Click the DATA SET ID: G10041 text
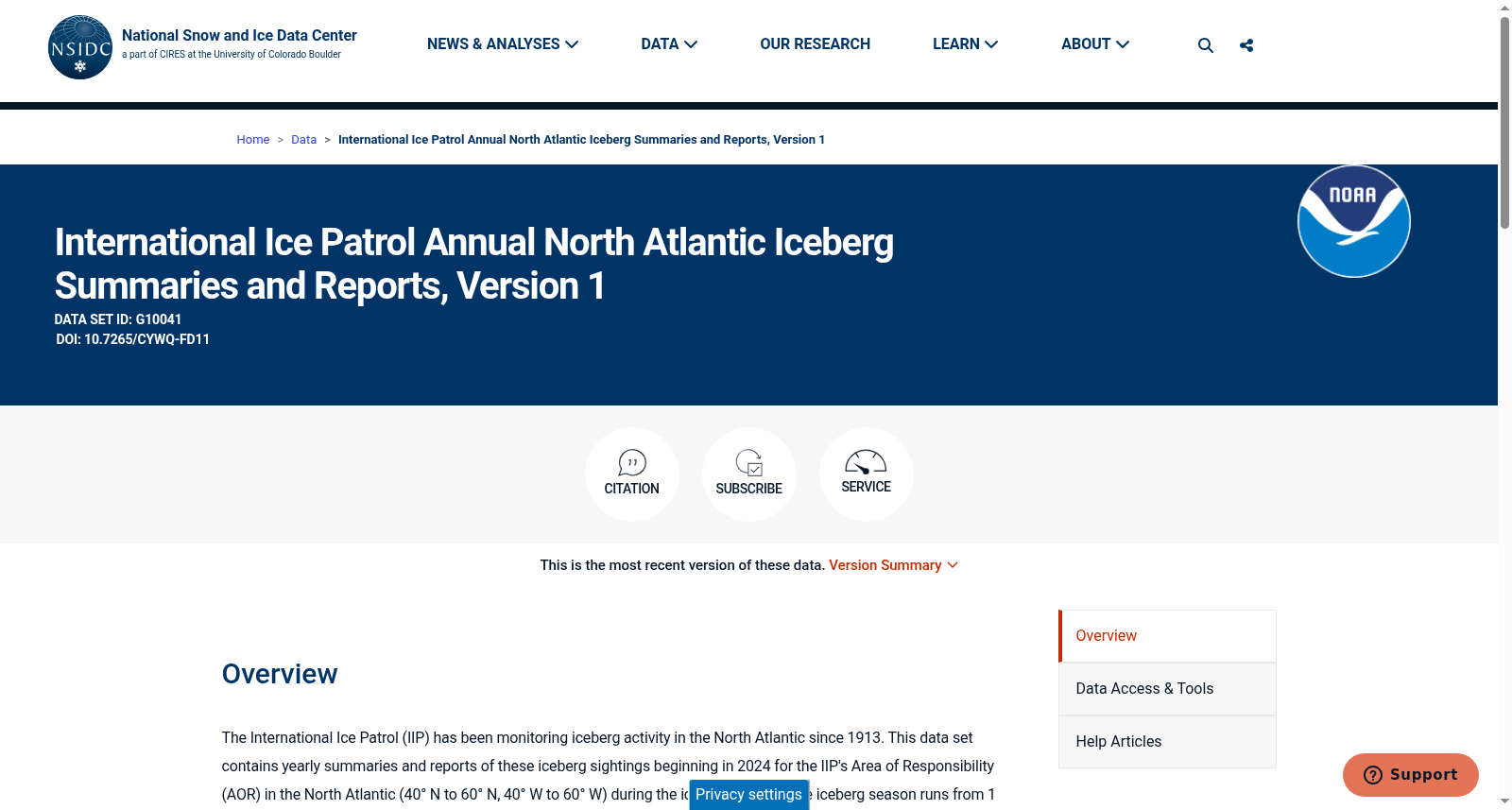 (118, 319)
